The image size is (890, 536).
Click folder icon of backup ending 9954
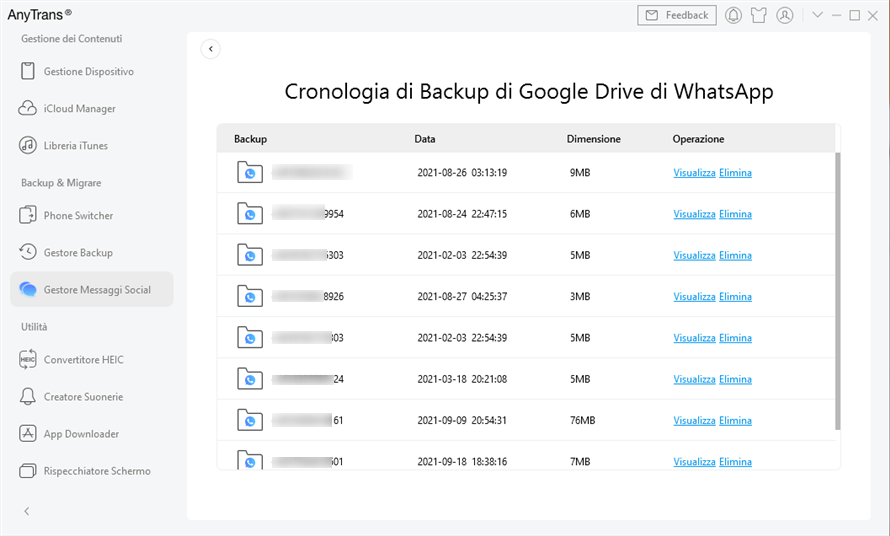(250, 213)
